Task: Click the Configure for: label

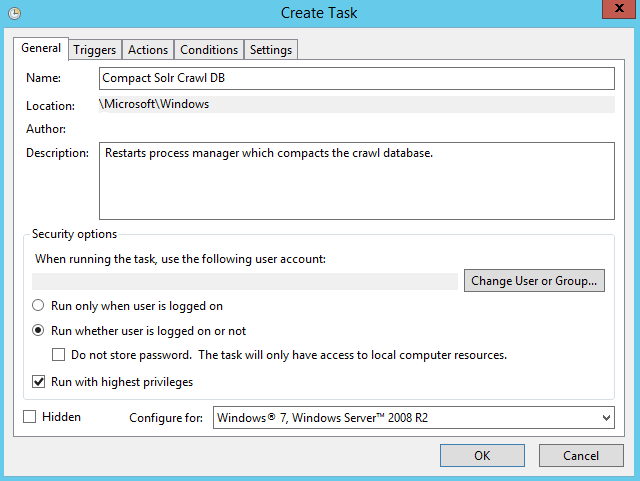Action: [x=166, y=418]
